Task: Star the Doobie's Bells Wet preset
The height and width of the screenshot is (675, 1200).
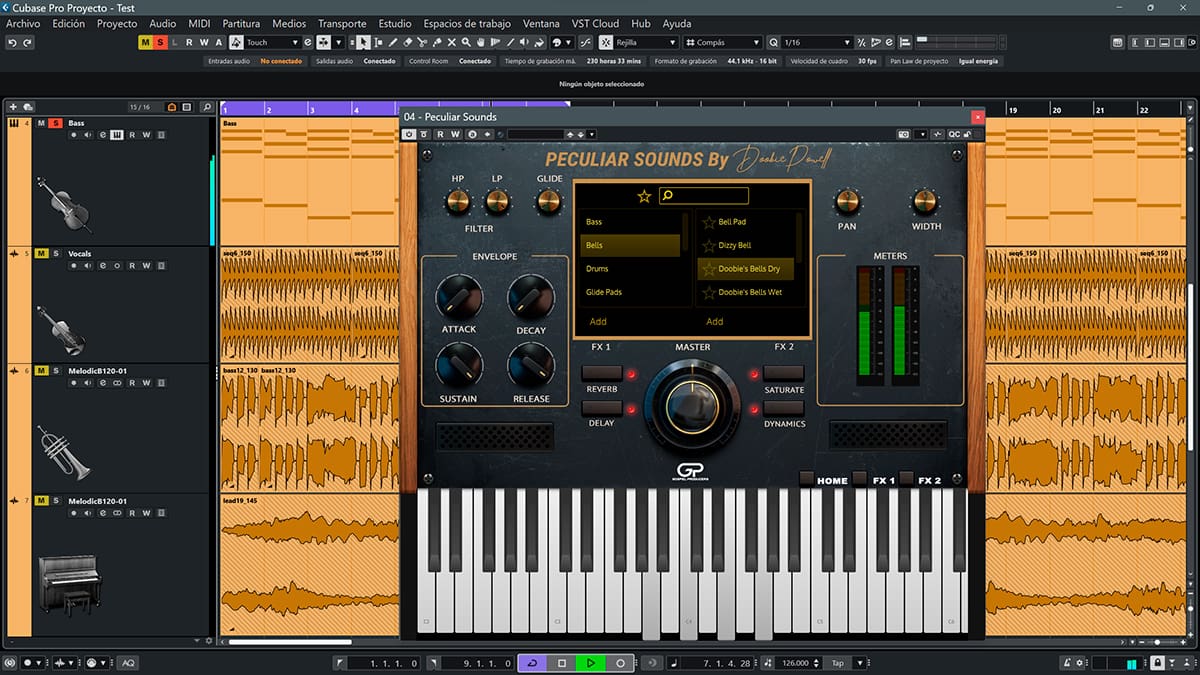Action: 709,293
